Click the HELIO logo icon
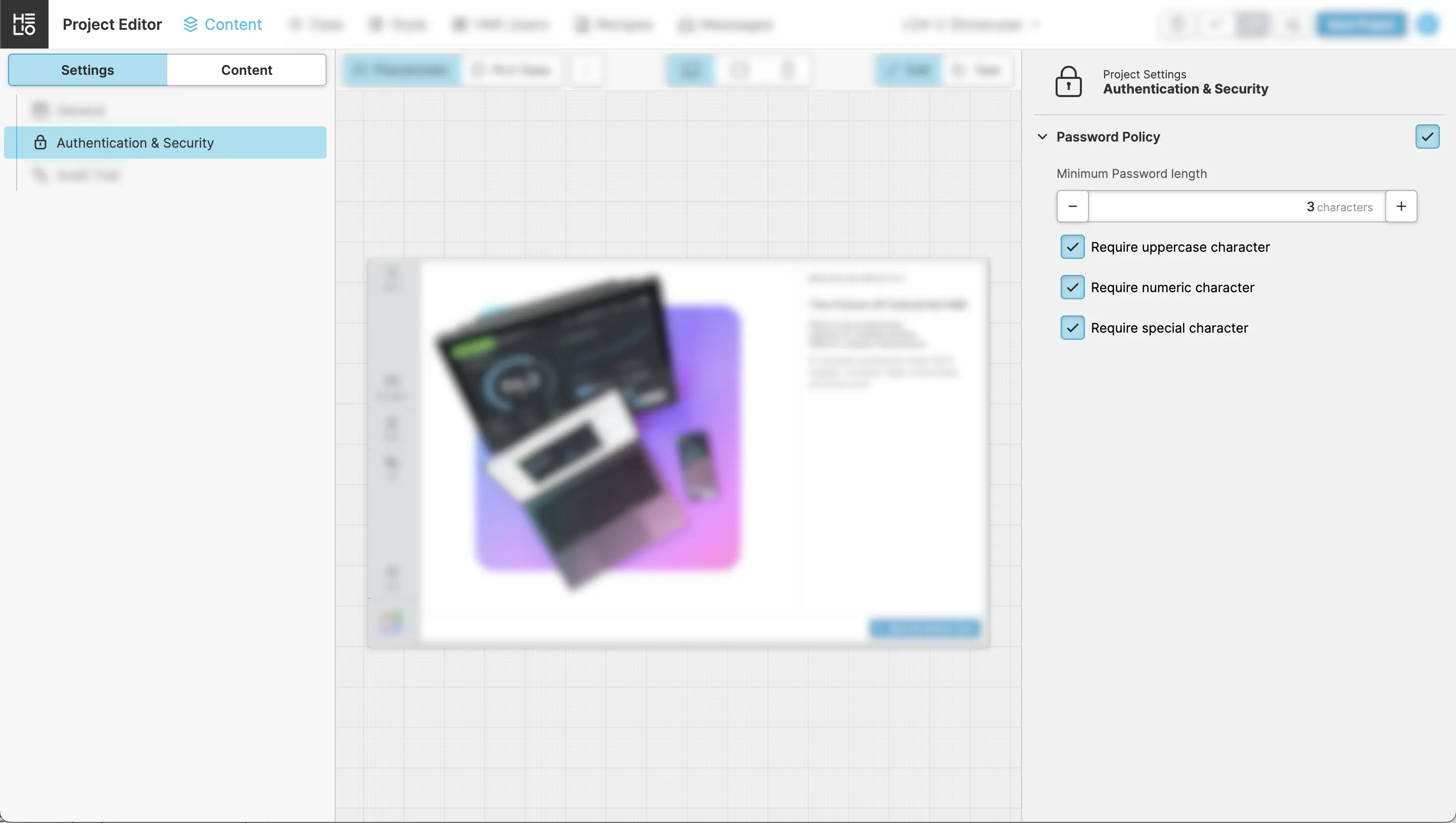 [x=24, y=24]
